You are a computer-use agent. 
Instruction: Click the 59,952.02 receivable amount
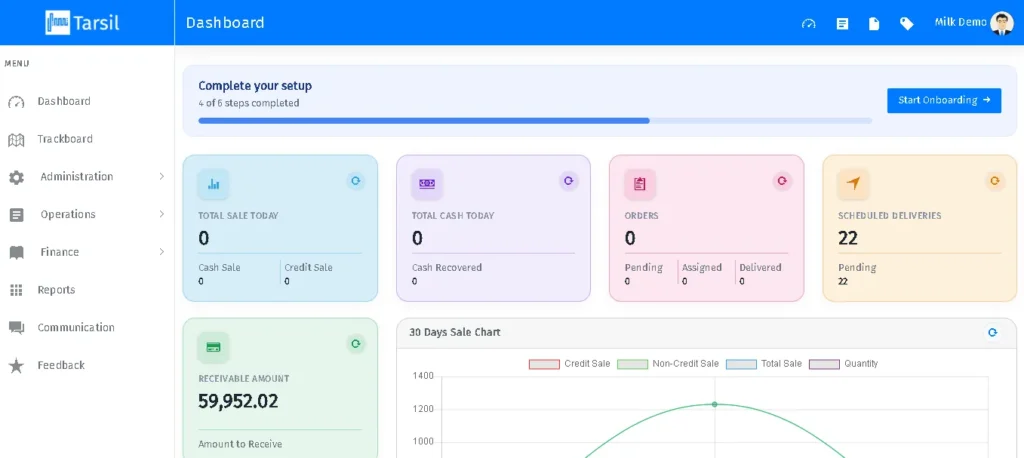238,401
